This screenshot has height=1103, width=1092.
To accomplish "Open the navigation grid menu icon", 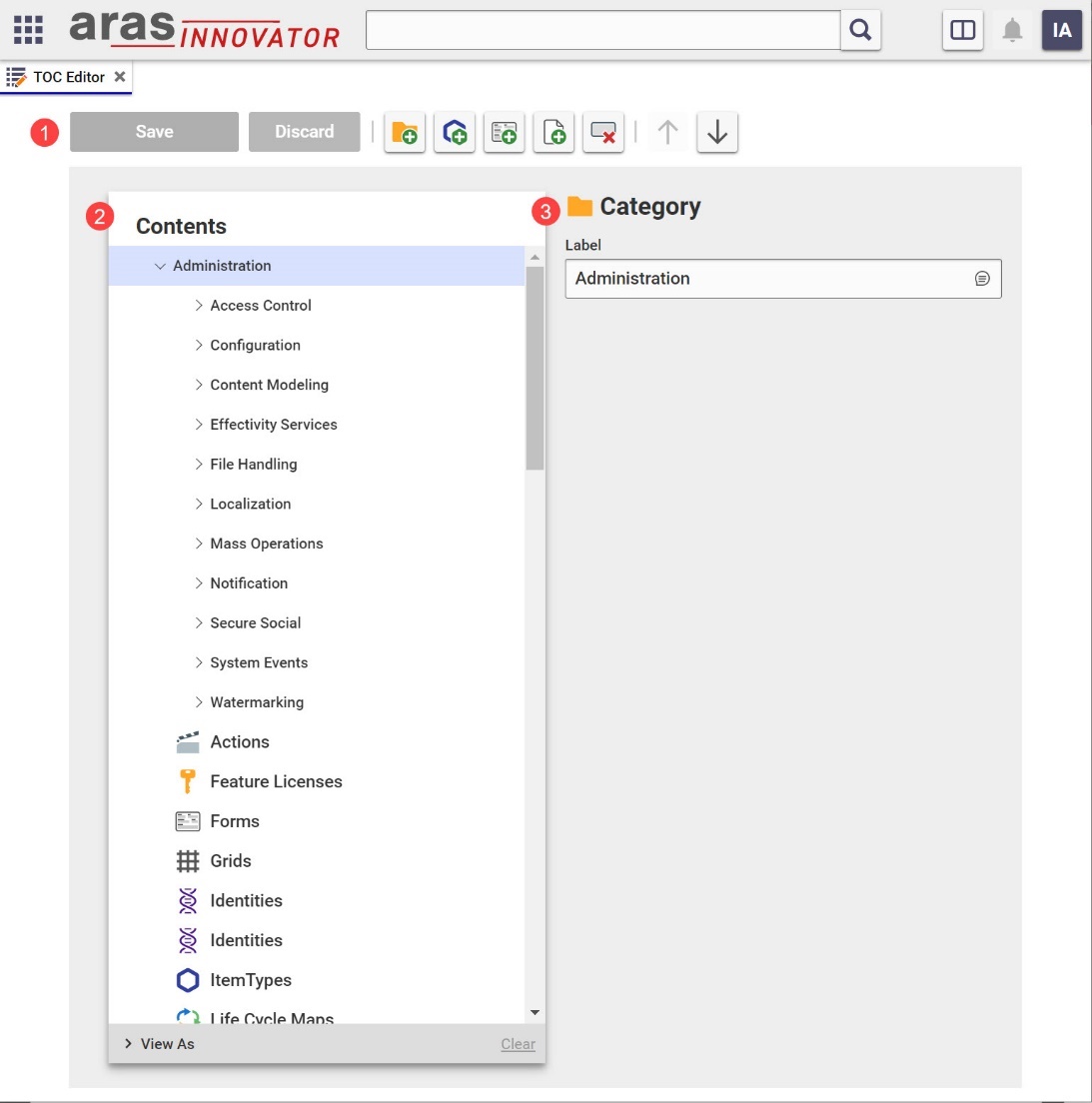I will point(28,30).
